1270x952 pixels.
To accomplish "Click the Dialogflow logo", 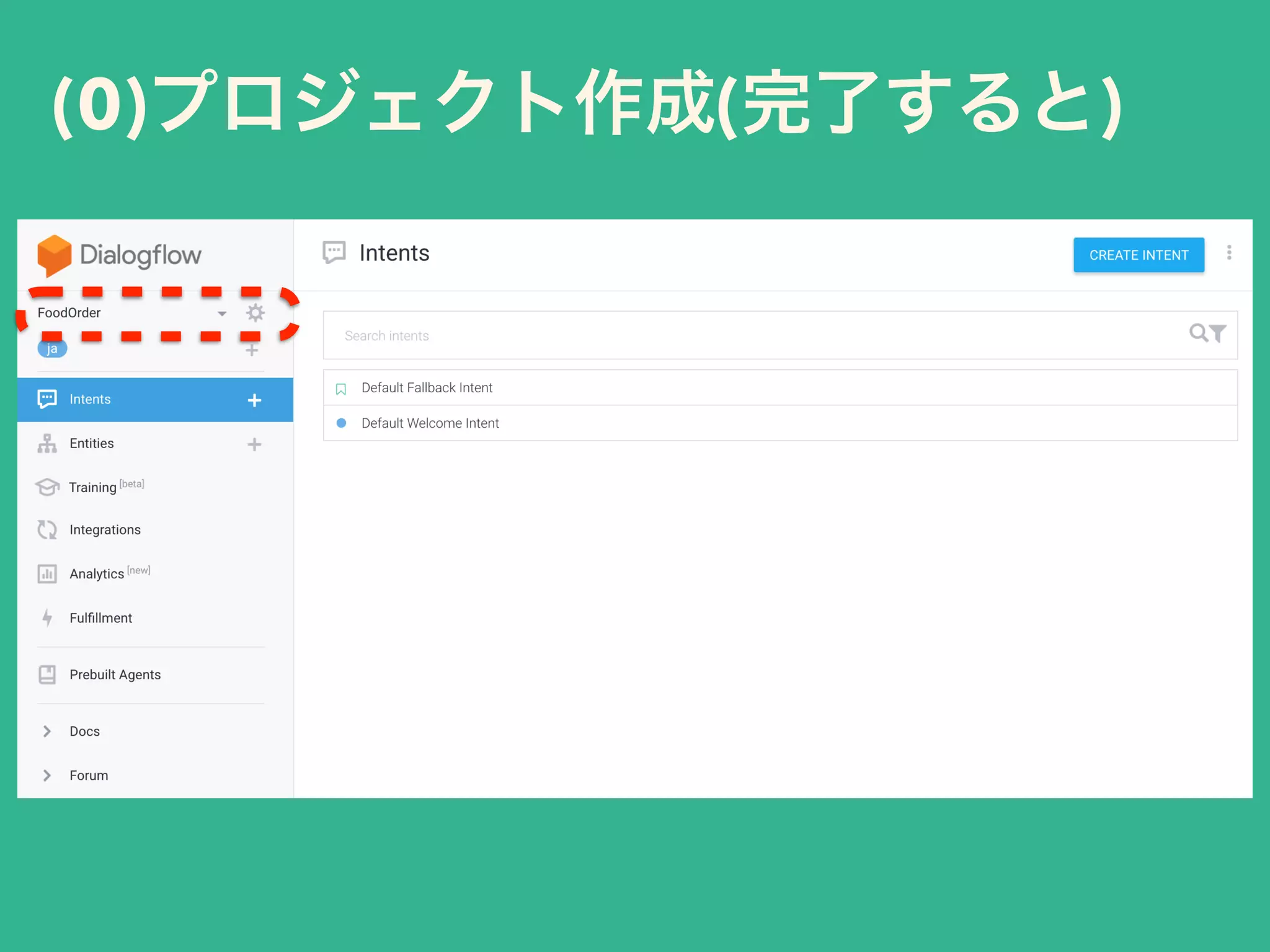I will coord(119,255).
